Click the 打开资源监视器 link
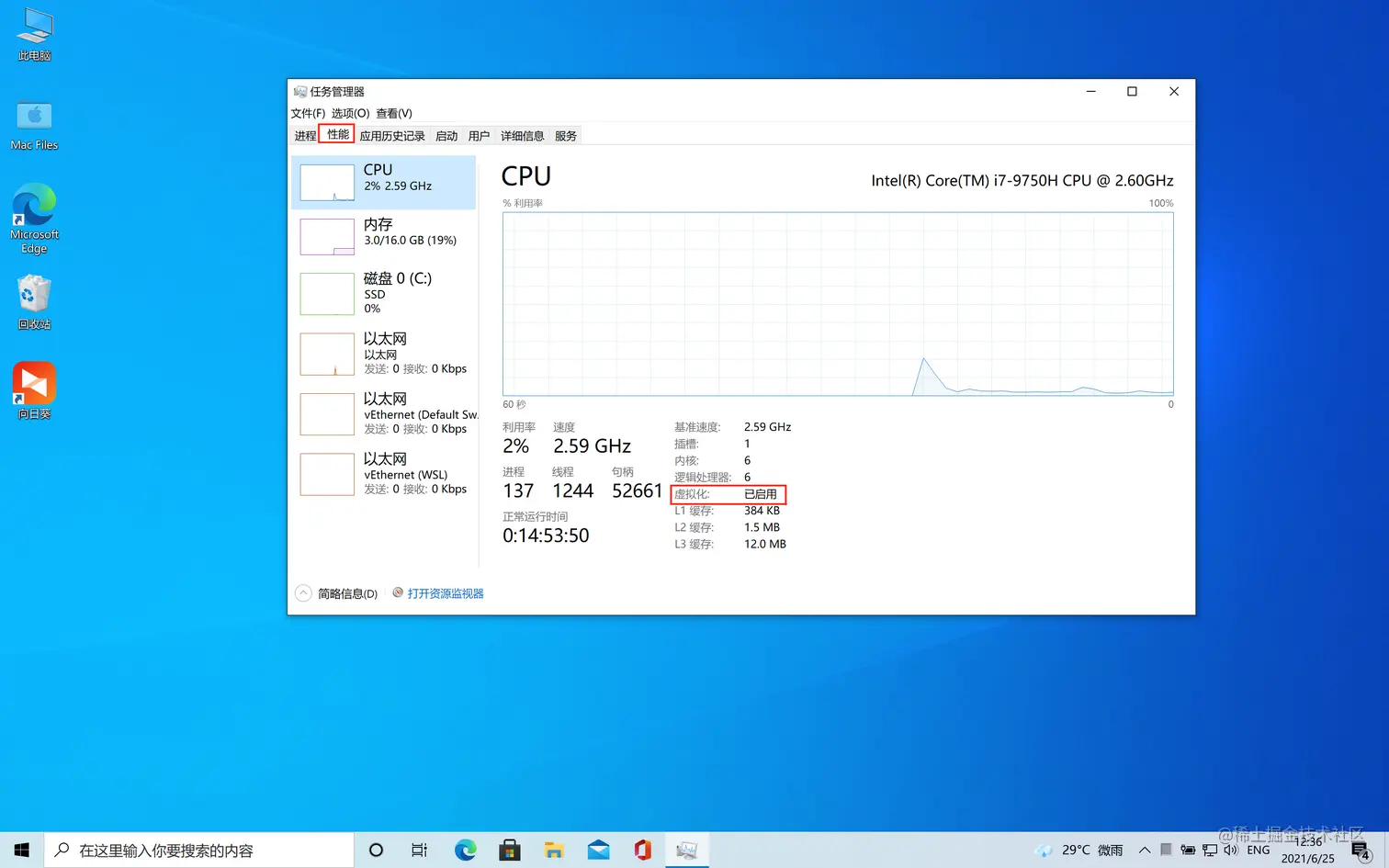Image resolution: width=1389 pixels, height=868 pixels. (x=446, y=593)
